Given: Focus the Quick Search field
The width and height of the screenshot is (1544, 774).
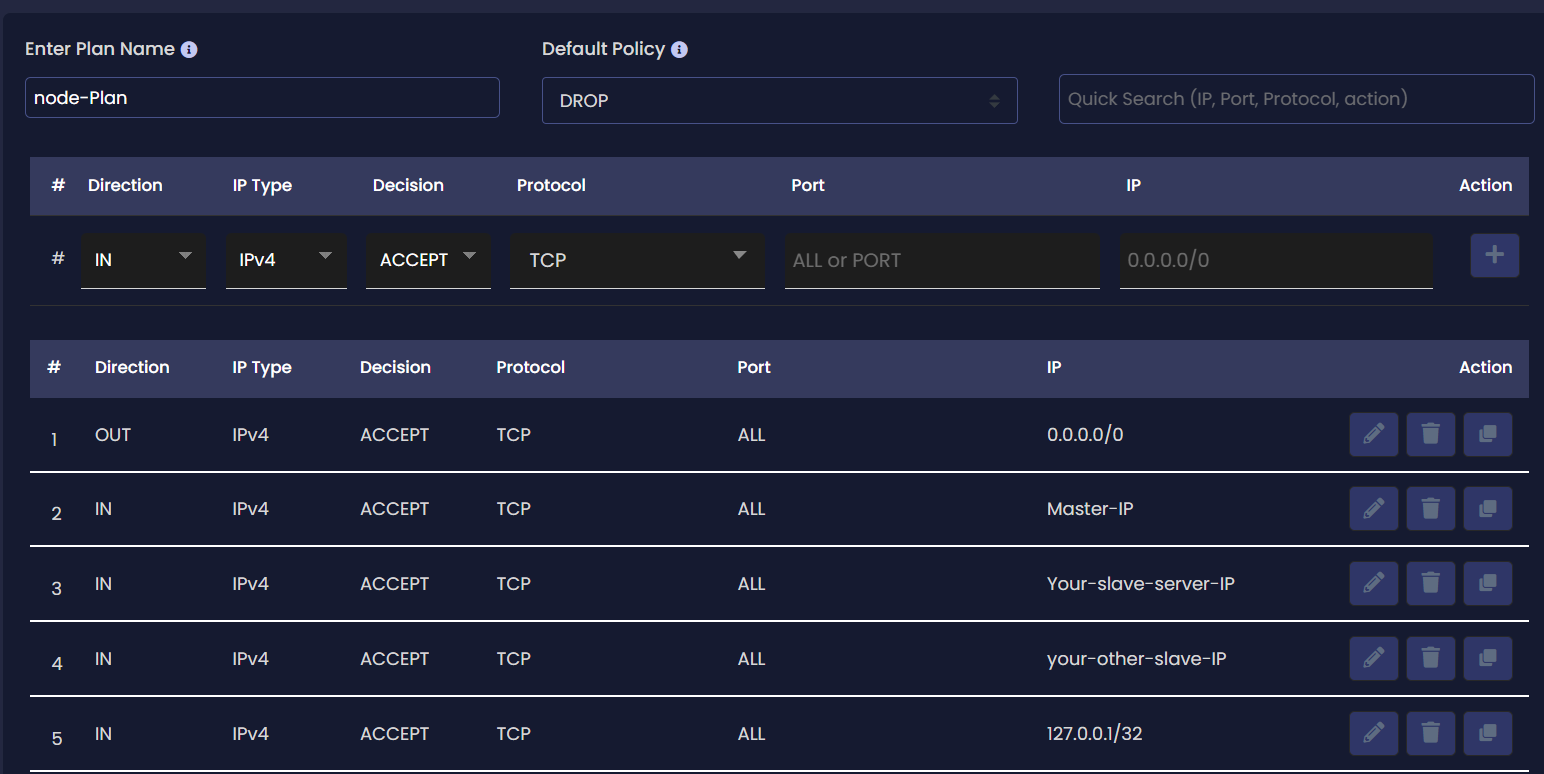Looking at the screenshot, I should tap(1296, 99).
